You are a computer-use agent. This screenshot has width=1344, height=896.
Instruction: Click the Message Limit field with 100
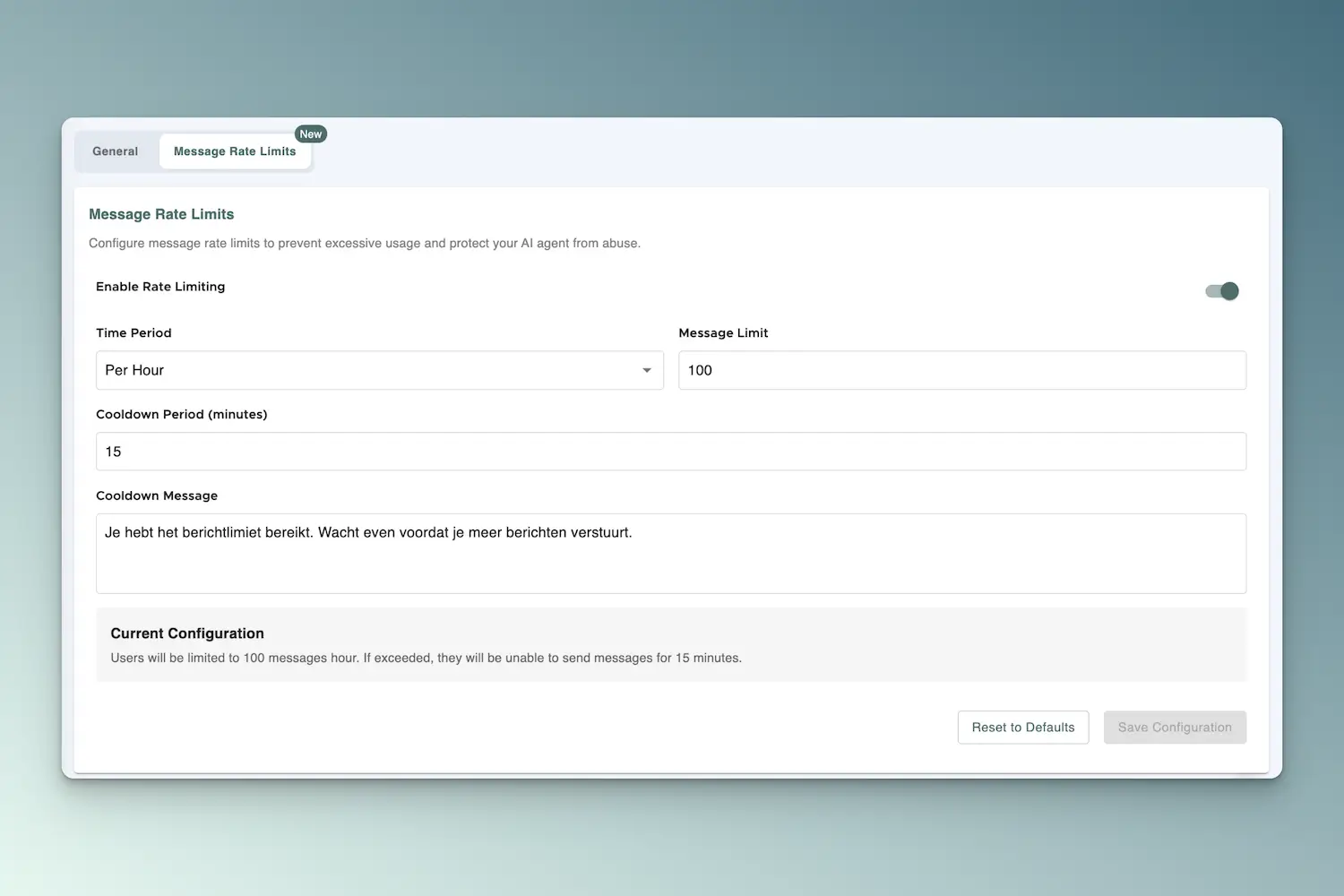pyautogui.click(x=962, y=370)
